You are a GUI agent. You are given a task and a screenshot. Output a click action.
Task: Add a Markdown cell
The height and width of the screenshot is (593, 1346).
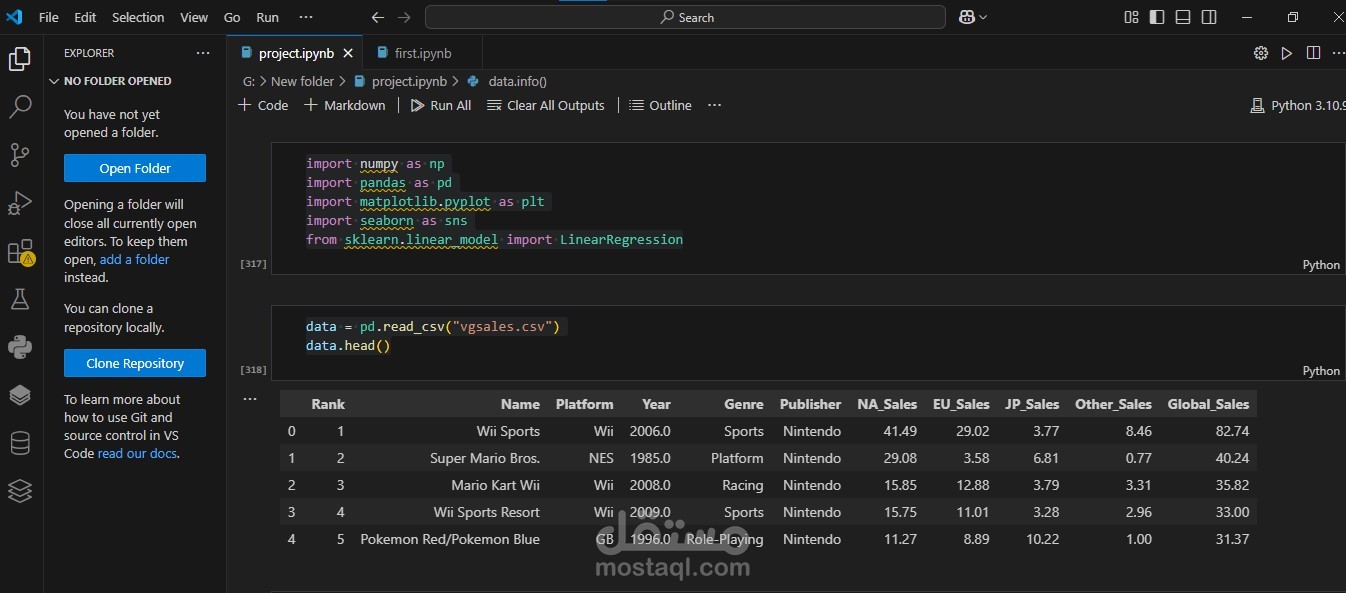pos(345,105)
